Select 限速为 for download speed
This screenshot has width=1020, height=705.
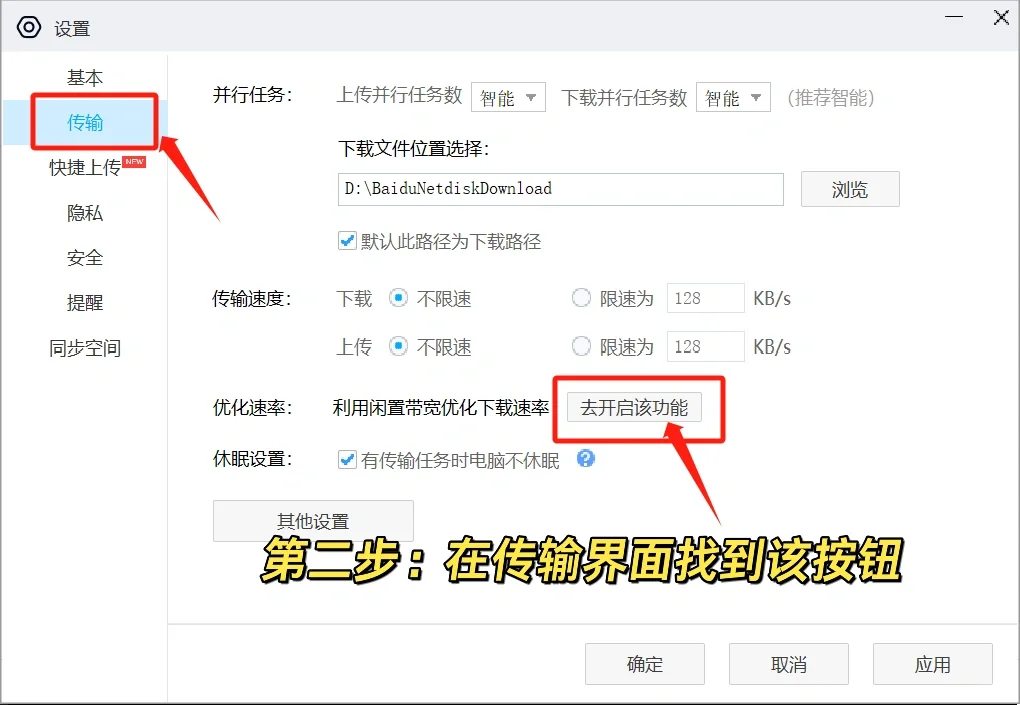pyautogui.click(x=581, y=298)
